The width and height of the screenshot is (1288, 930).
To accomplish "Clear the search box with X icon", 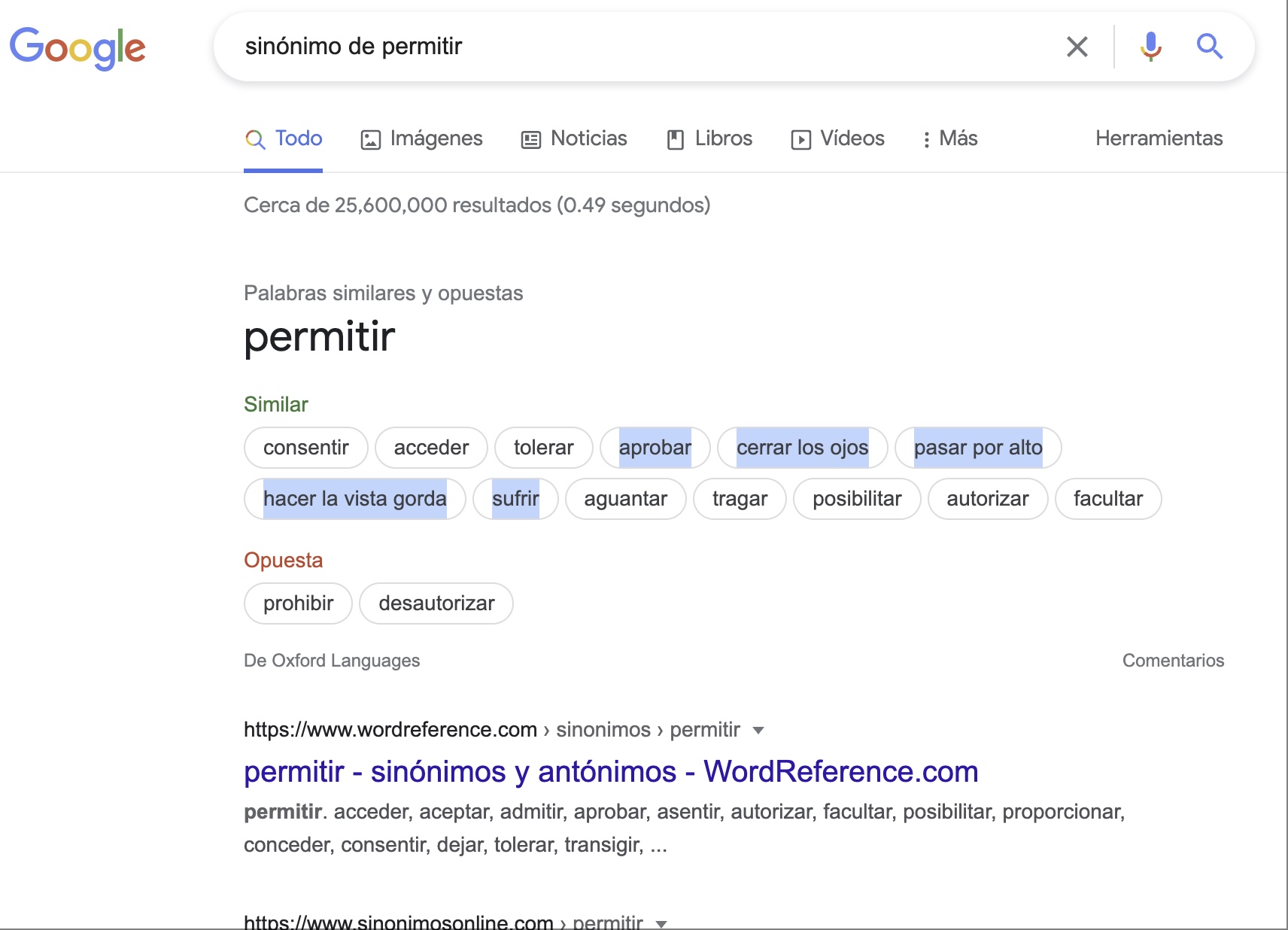I will 1077,47.
